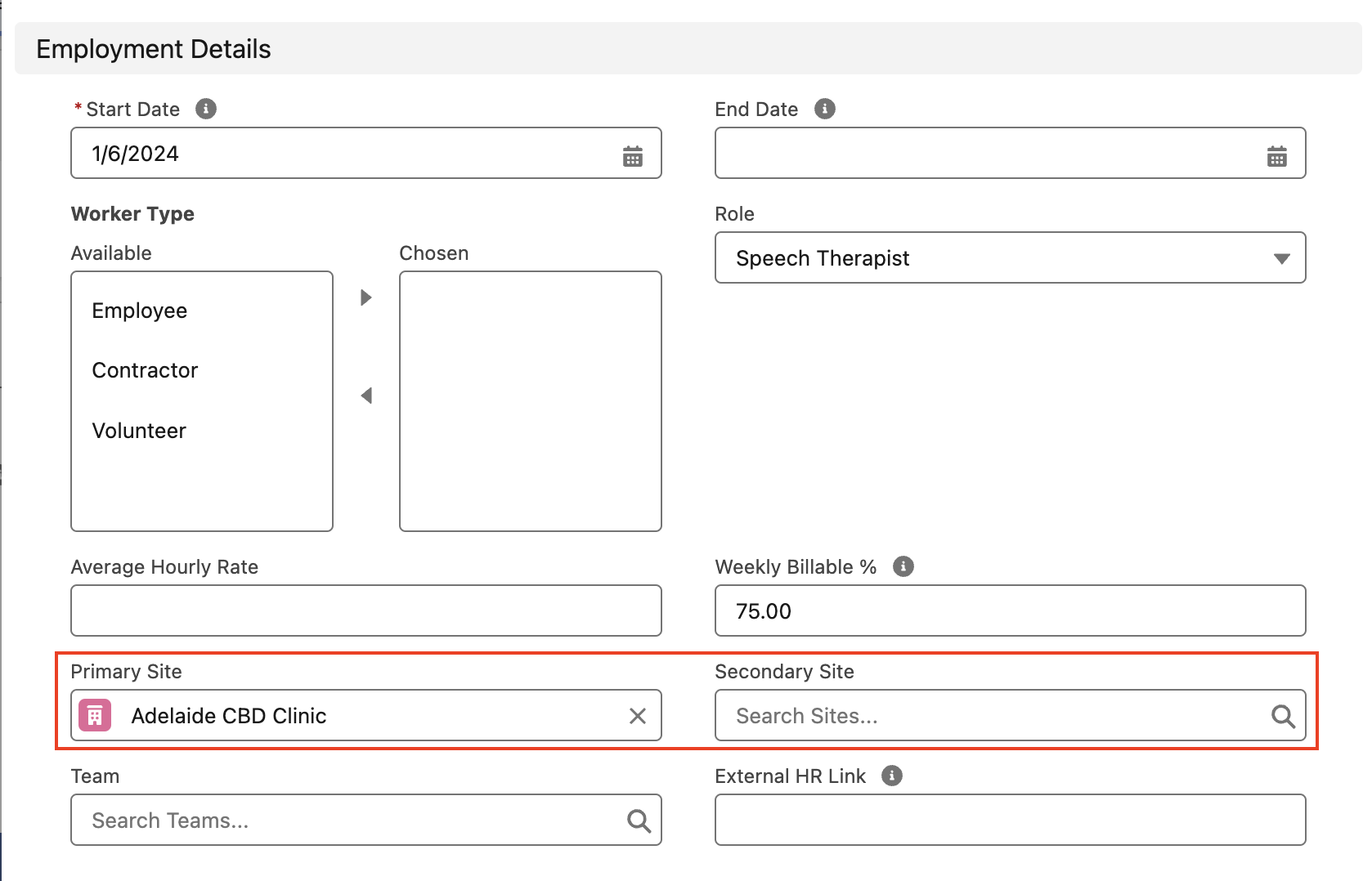Open the End Date calendar picker
Image resolution: width=1372 pixels, height=881 pixels.
click(x=1276, y=155)
